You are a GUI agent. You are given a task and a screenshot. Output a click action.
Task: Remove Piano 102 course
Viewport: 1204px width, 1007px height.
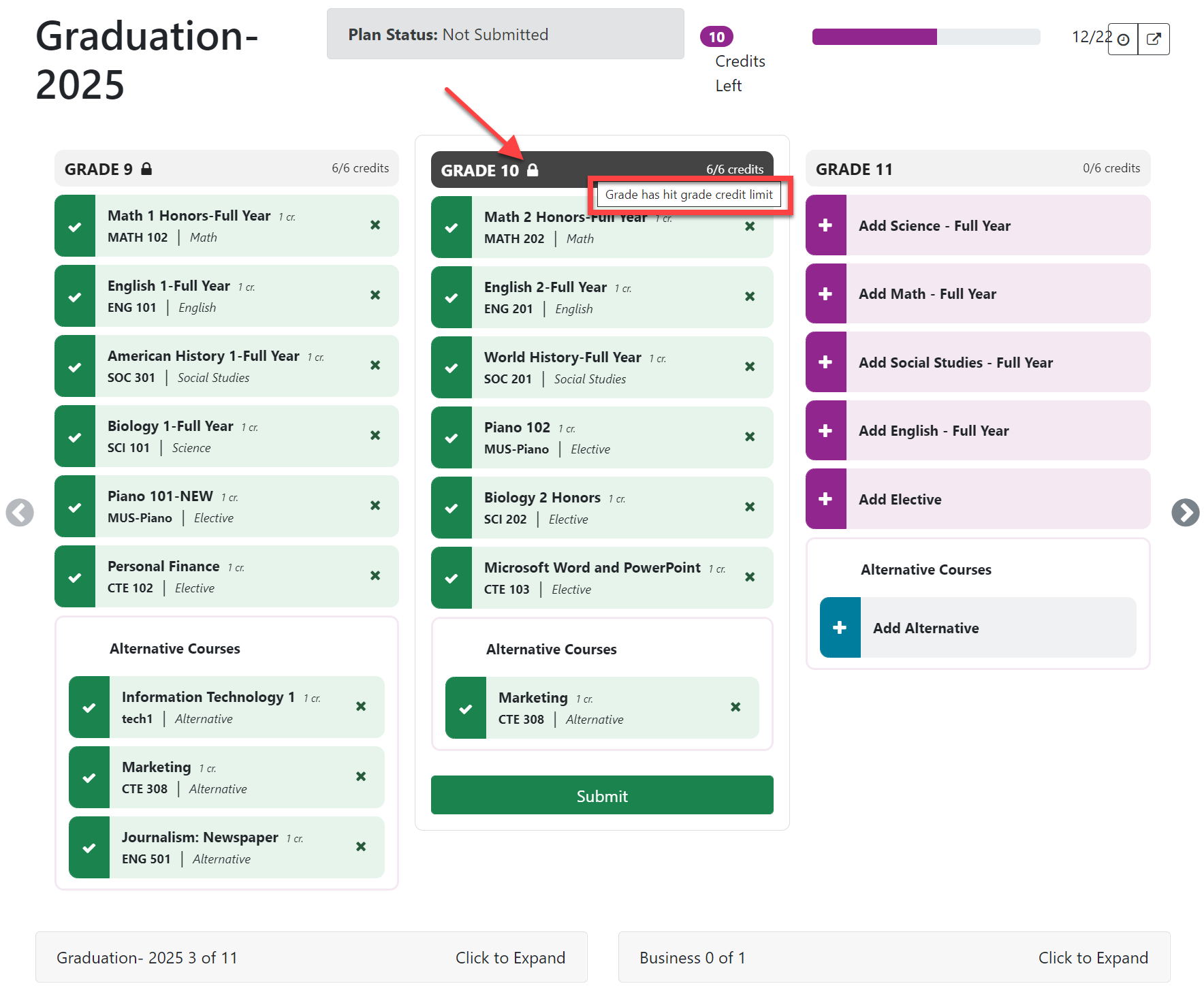click(750, 437)
